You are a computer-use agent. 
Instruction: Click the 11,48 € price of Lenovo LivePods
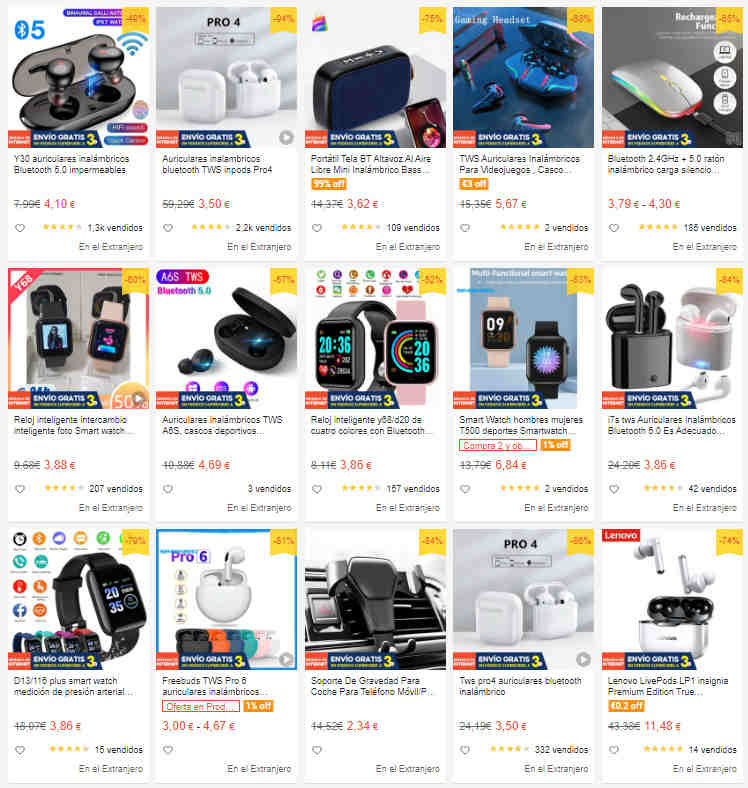tap(663, 726)
